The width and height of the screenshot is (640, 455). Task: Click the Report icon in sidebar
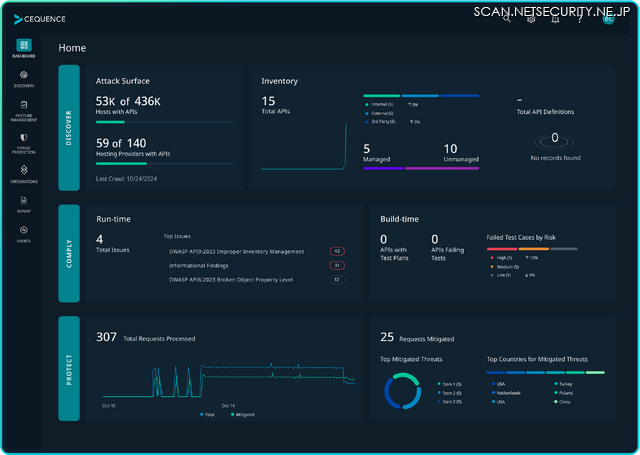[x=24, y=202]
